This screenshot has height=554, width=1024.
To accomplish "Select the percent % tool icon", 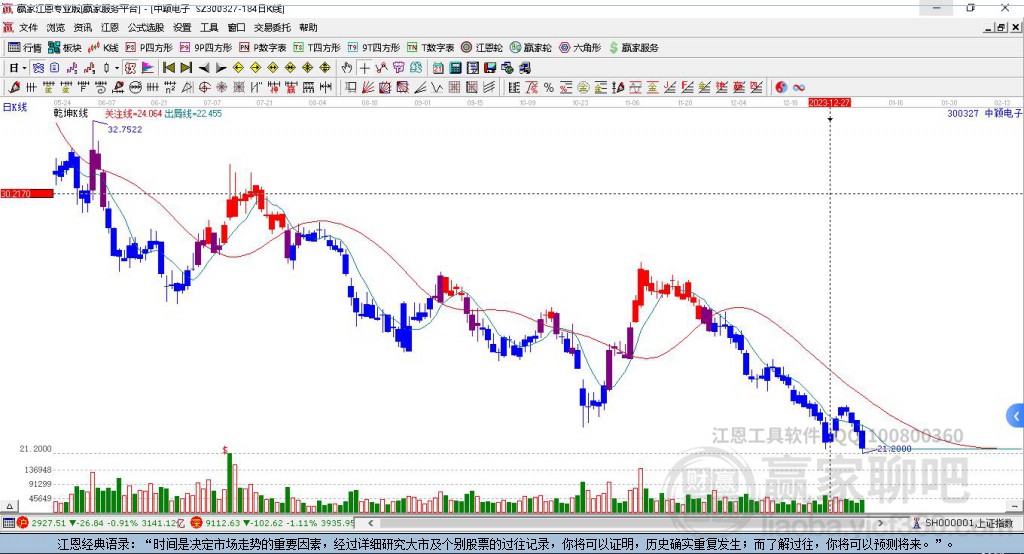I will [x=549, y=88].
